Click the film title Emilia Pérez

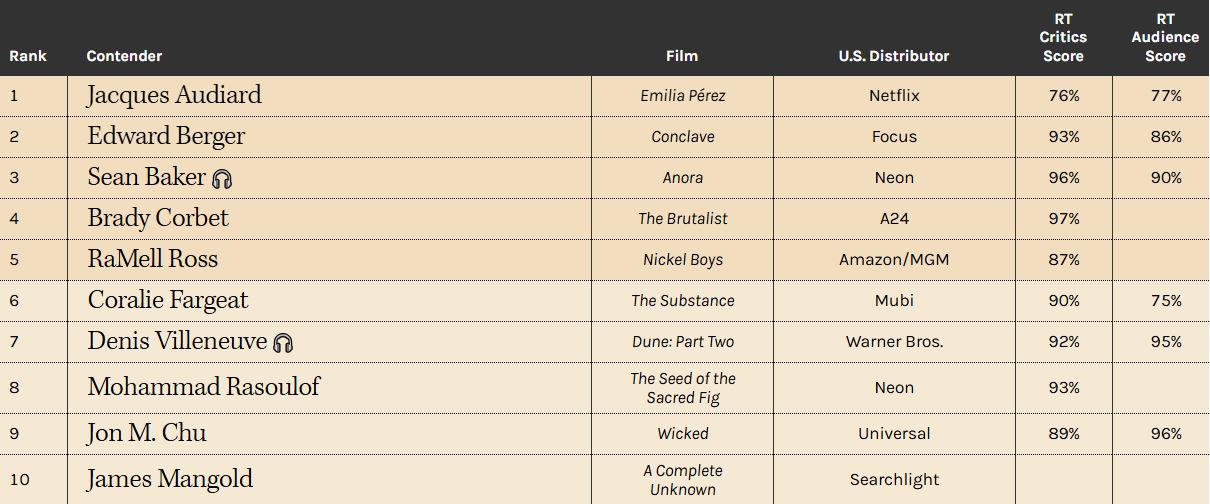(683, 96)
